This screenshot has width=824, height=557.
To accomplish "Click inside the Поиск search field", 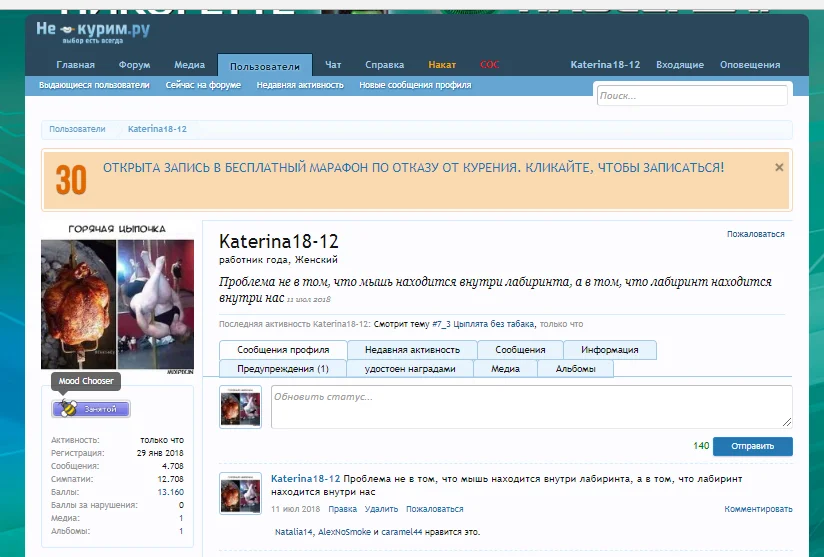I will pos(692,96).
